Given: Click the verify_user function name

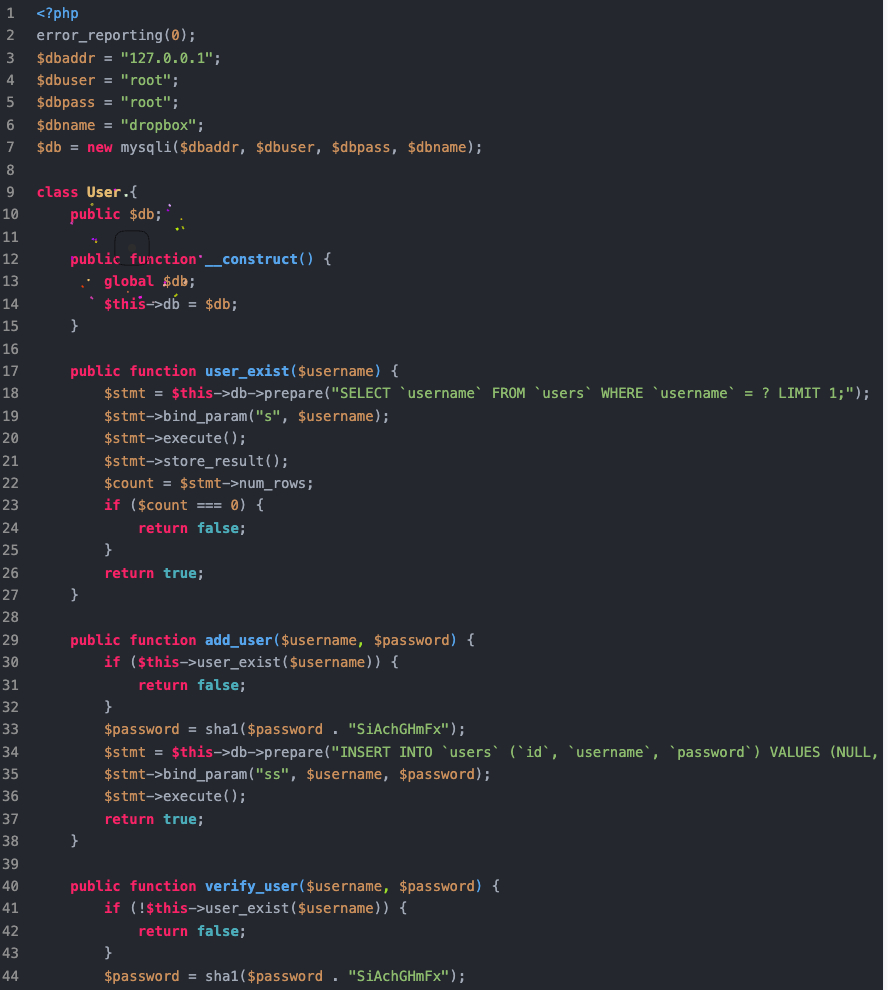Looking at the screenshot, I should [x=251, y=886].
